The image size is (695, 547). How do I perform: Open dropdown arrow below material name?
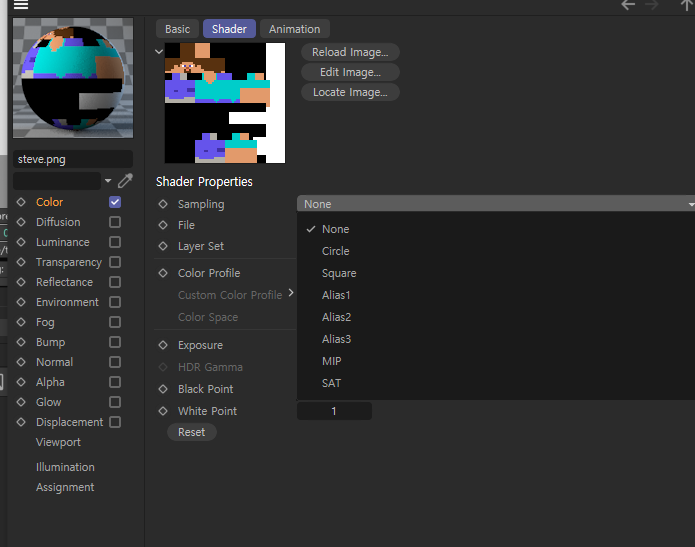point(108,180)
